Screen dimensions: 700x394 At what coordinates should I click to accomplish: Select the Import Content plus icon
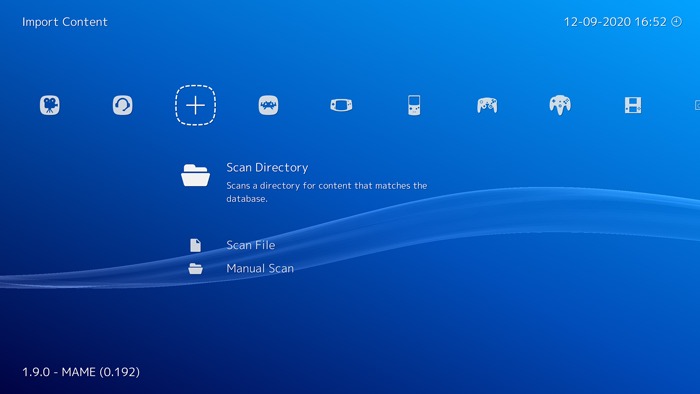(x=196, y=105)
